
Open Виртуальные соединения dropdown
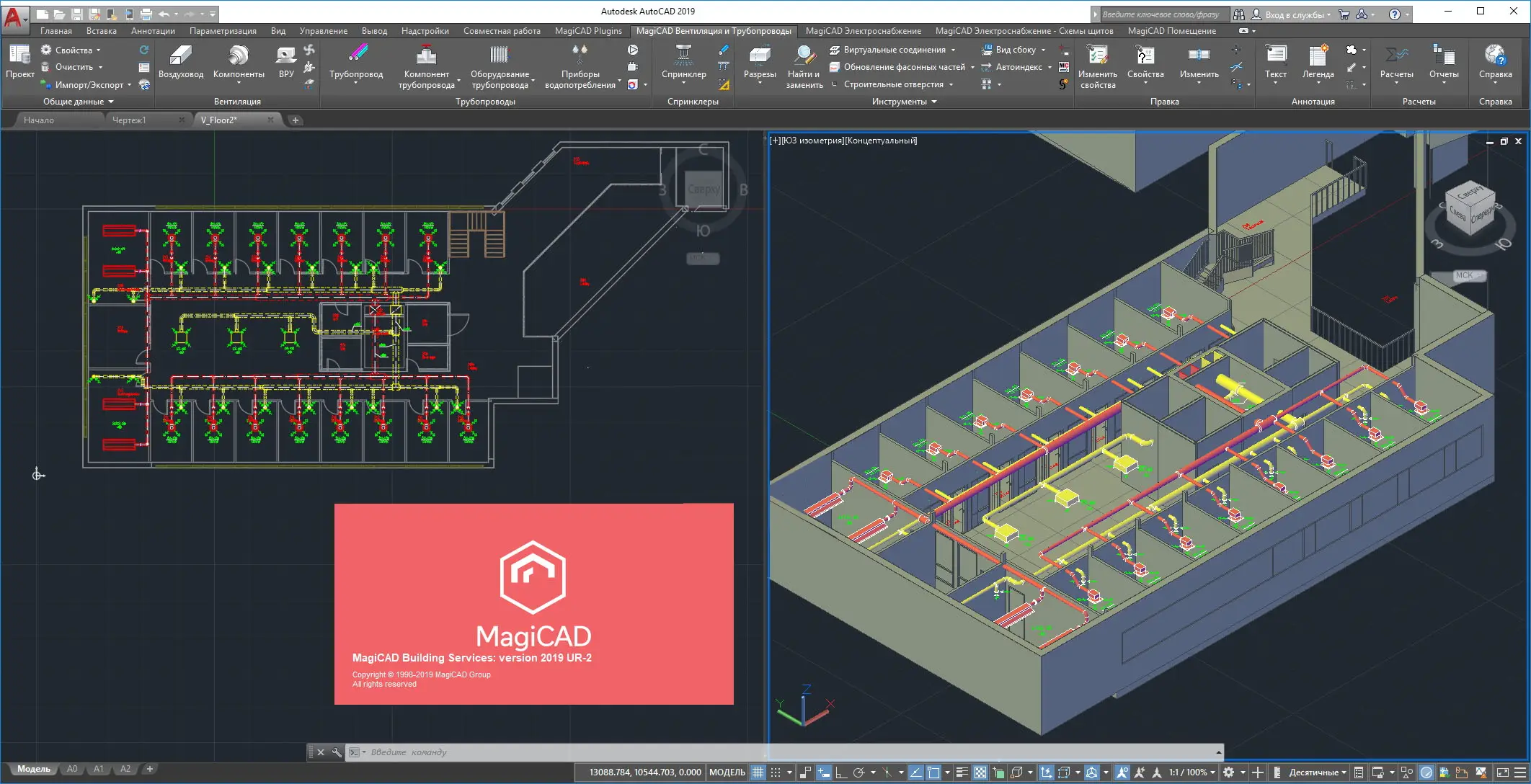(953, 50)
